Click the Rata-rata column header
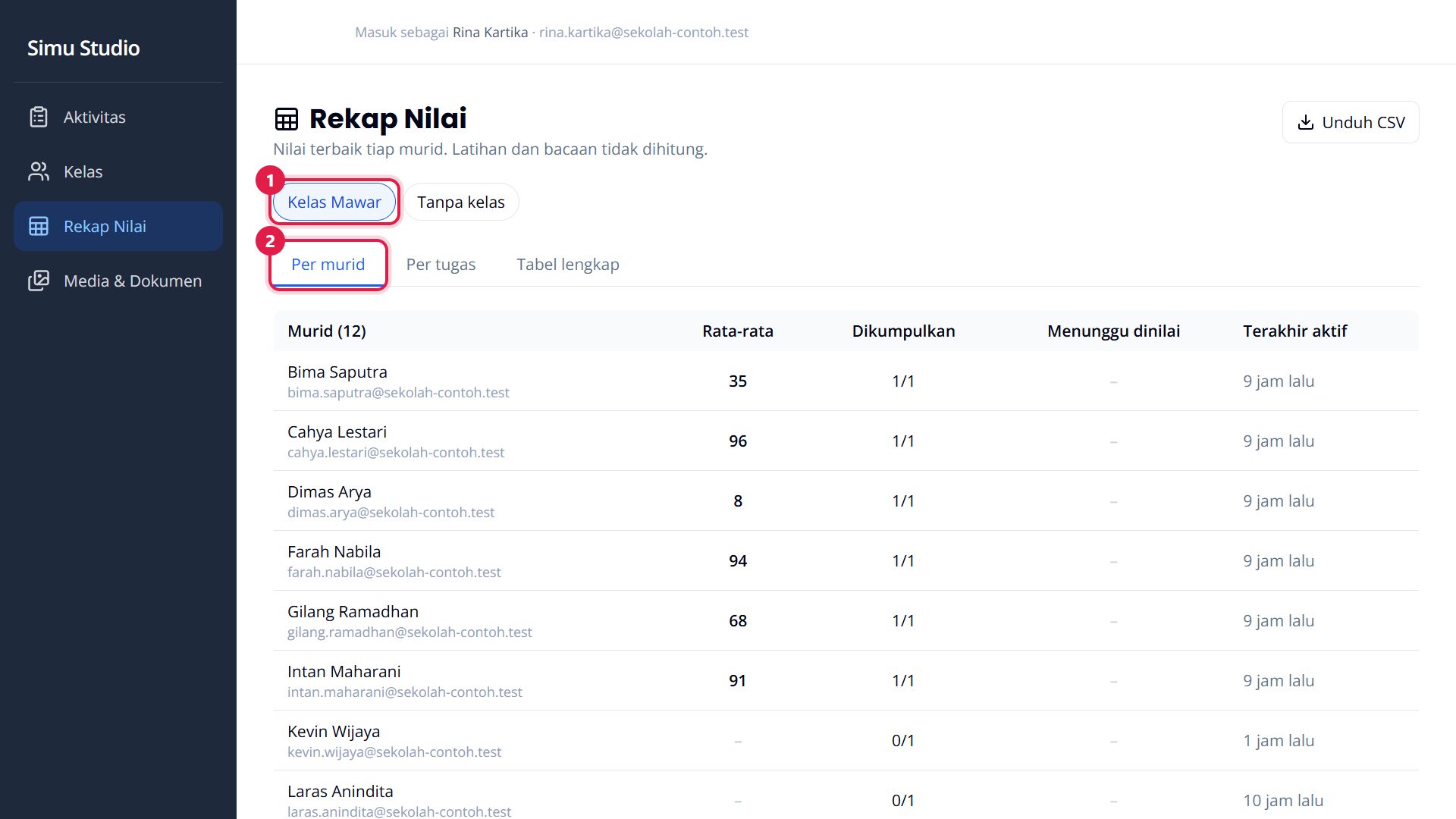Screen dimensions: 1456x819 pos(738,331)
